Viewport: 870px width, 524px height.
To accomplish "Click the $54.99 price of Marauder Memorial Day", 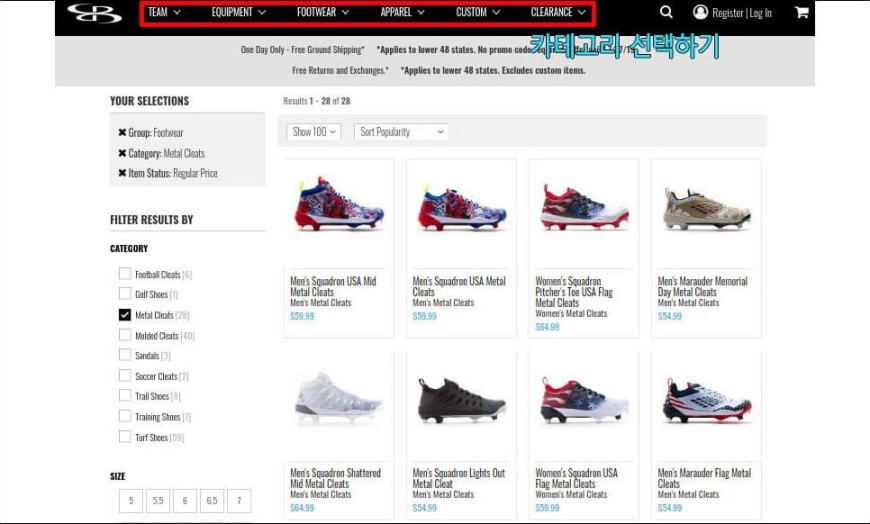I will [670, 316].
